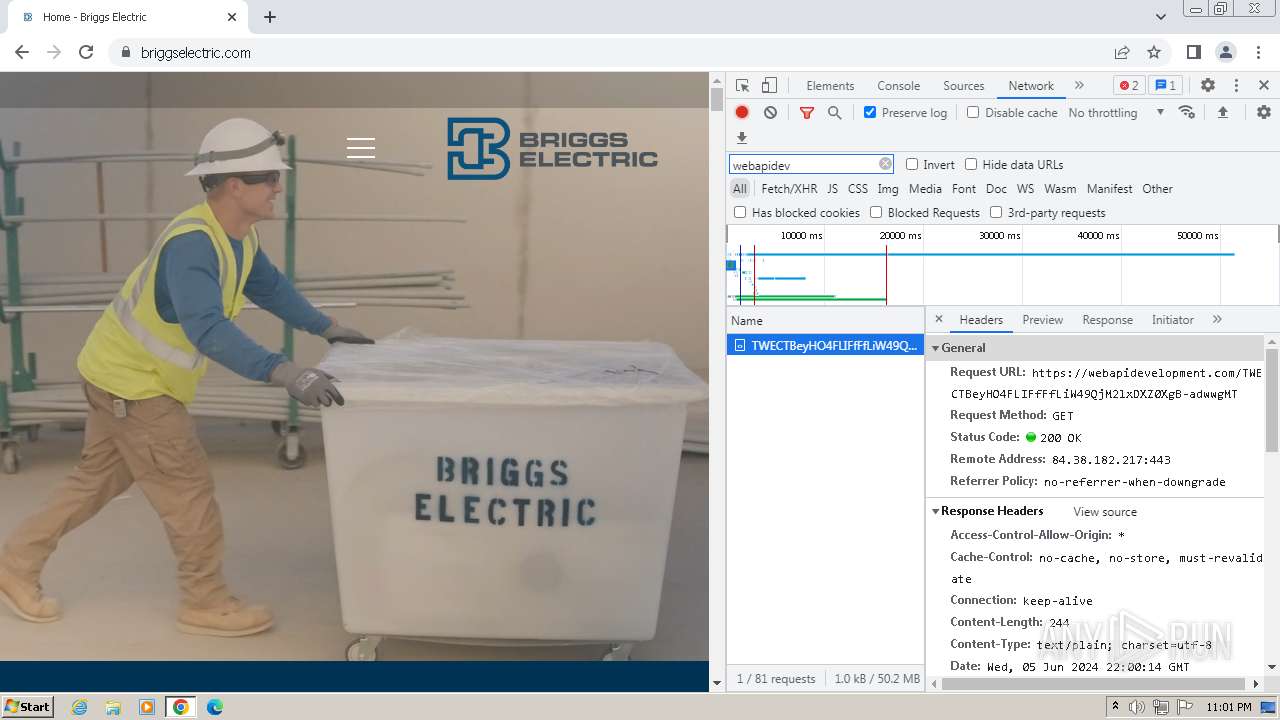The width and height of the screenshot is (1280, 720).
Task: Click the inspect element picker icon
Action: point(742,86)
